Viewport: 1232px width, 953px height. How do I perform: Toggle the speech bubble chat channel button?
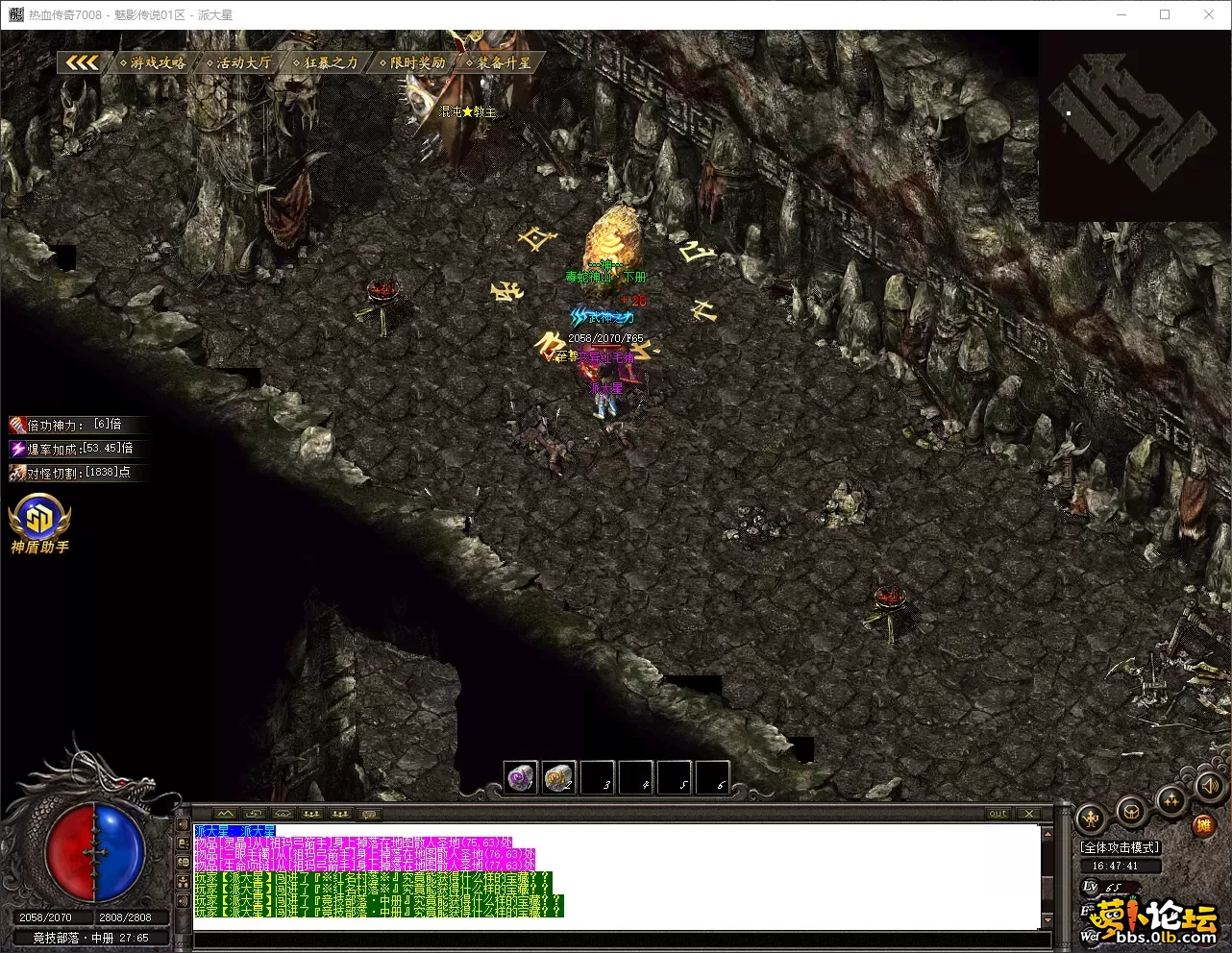[369, 814]
